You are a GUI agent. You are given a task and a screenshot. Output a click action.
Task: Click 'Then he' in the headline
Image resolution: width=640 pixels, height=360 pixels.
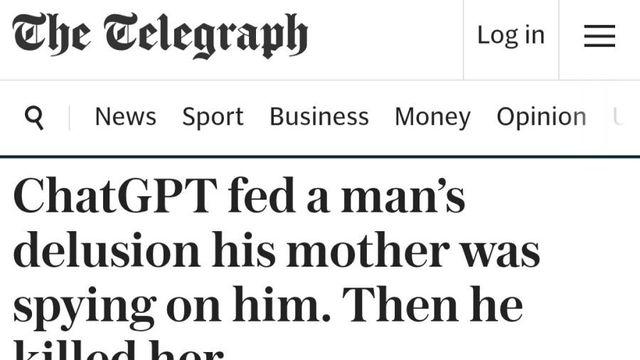tap(432, 304)
